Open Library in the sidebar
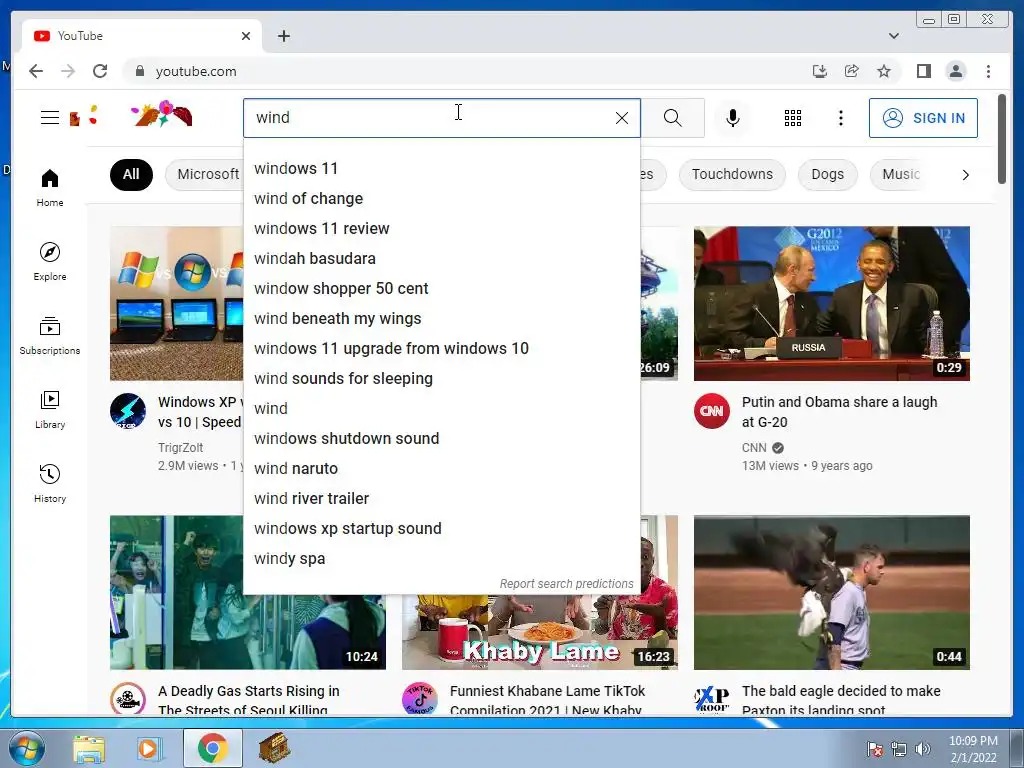This screenshot has height=768, width=1024. tap(50, 409)
